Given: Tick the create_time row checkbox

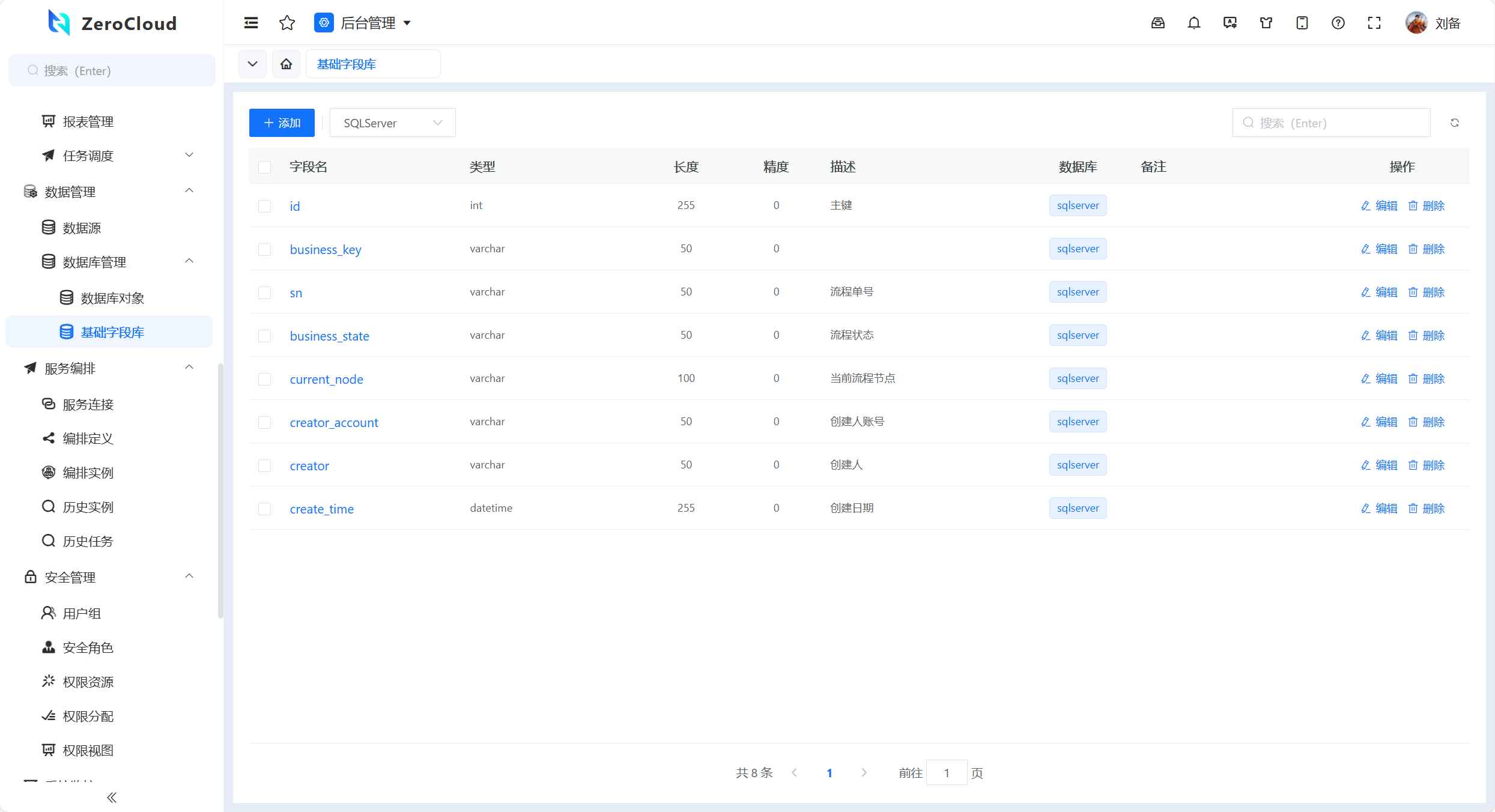Looking at the screenshot, I should pyautogui.click(x=265, y=509).
